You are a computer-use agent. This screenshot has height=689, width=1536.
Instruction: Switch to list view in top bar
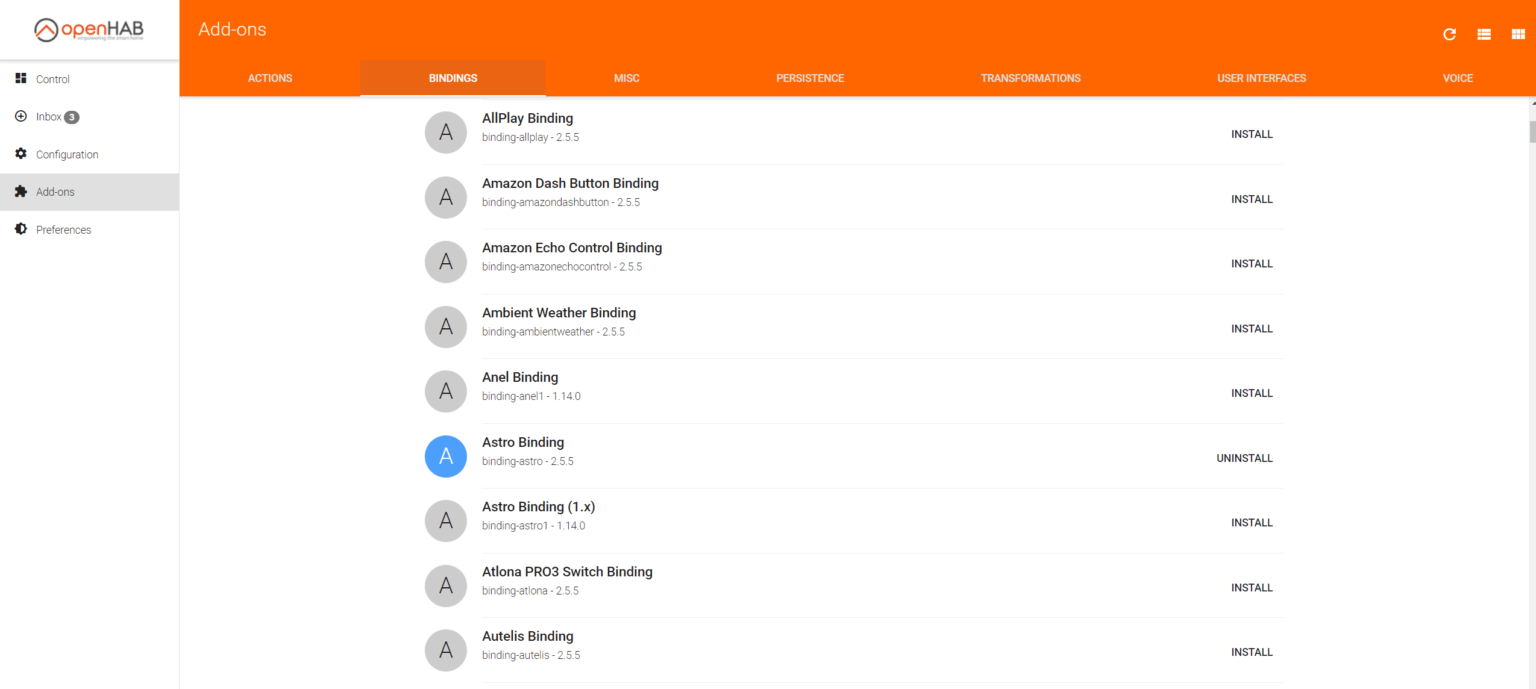click(1484, 34)
